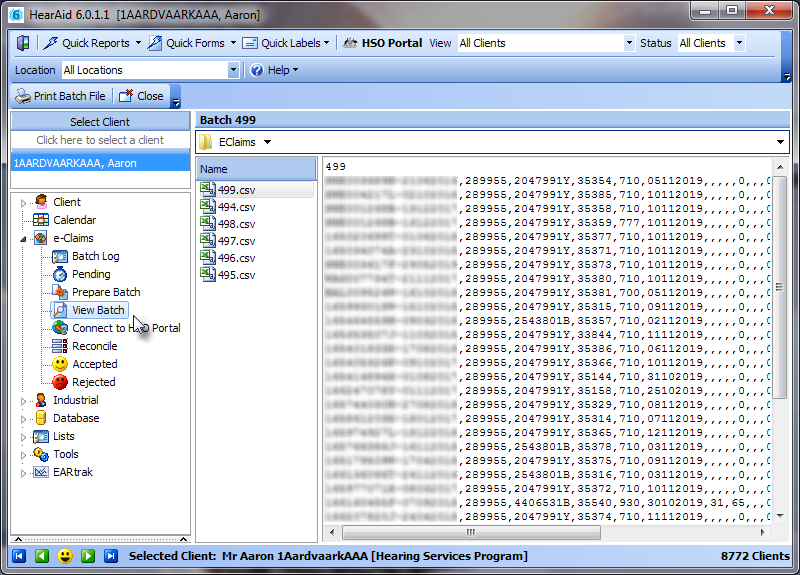Expand the Database tree node

23,419
